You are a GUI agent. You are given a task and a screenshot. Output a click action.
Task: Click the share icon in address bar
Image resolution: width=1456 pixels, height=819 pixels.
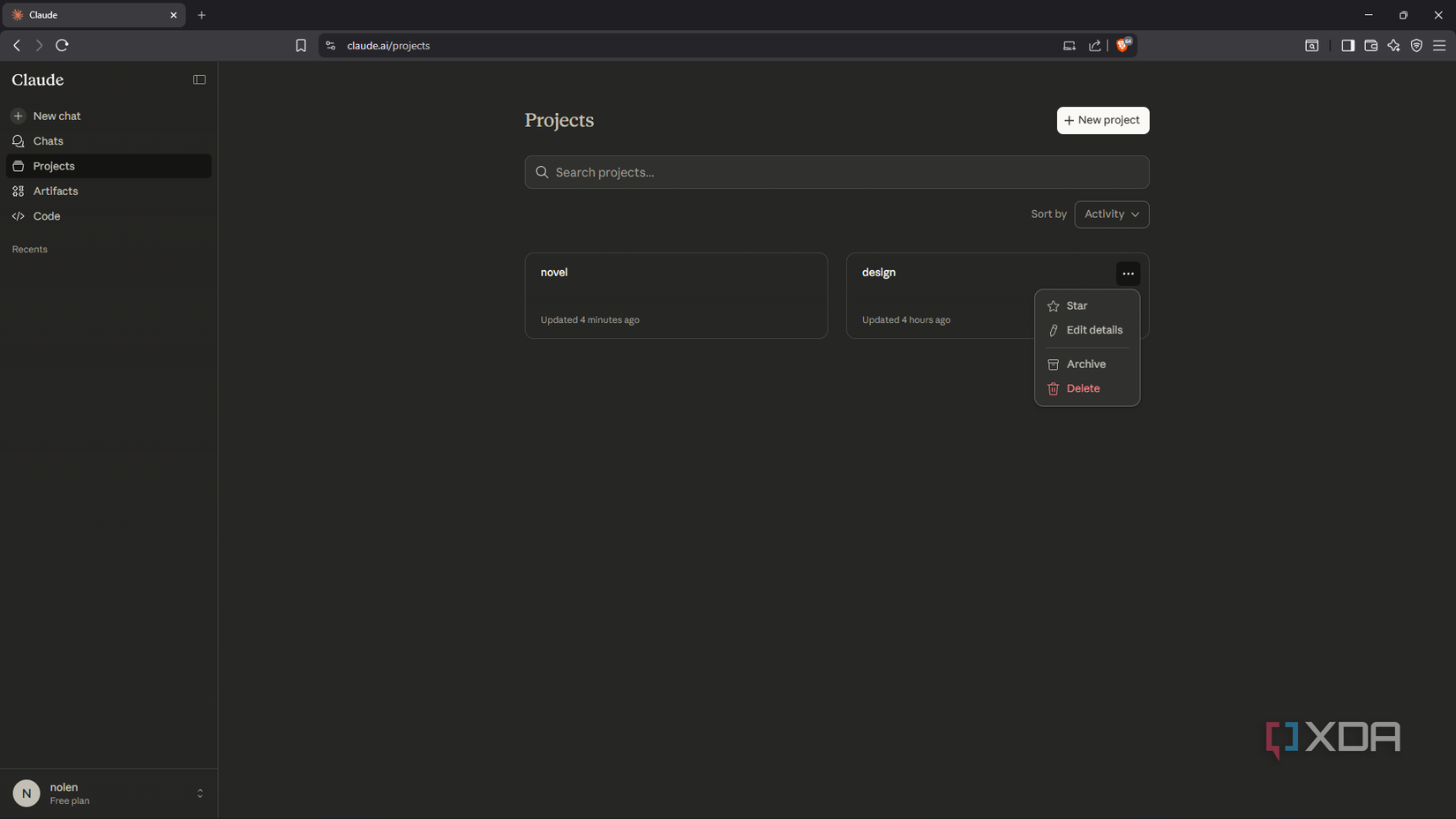click(1095, 46)
